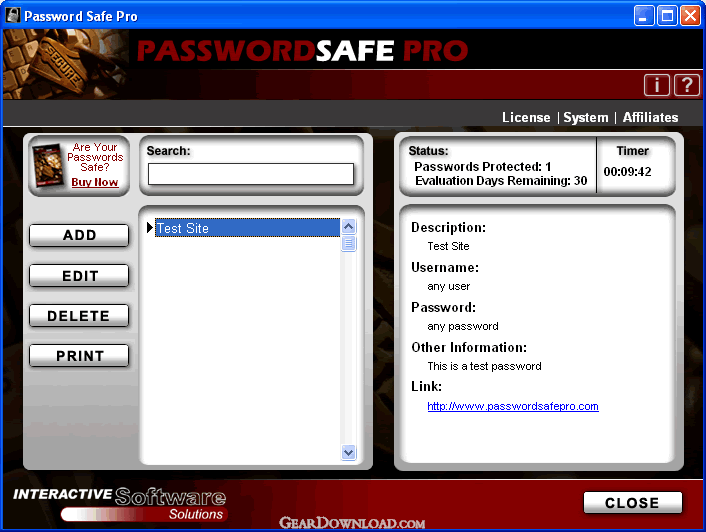The image size is (706, 532).
Task: Open the info (i) icon button
Action: (x=656, y=85)
